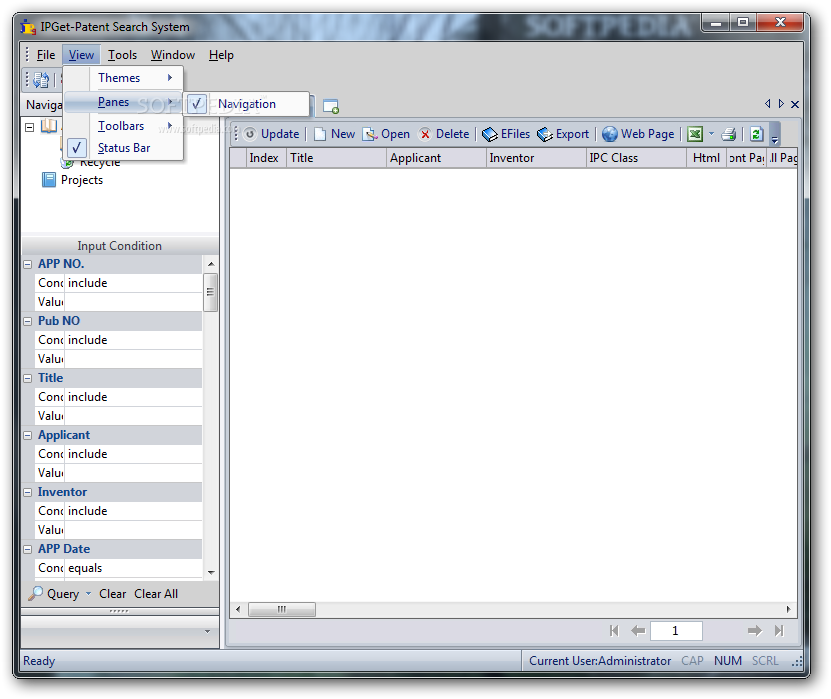Sort by the Applicant column header

coord(436,158)
